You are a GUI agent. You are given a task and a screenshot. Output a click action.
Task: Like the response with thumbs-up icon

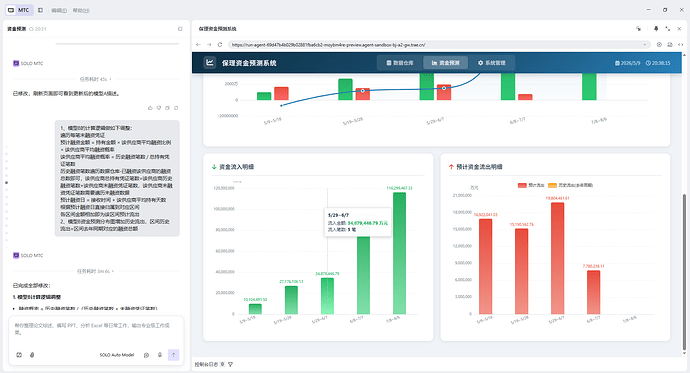150,108
